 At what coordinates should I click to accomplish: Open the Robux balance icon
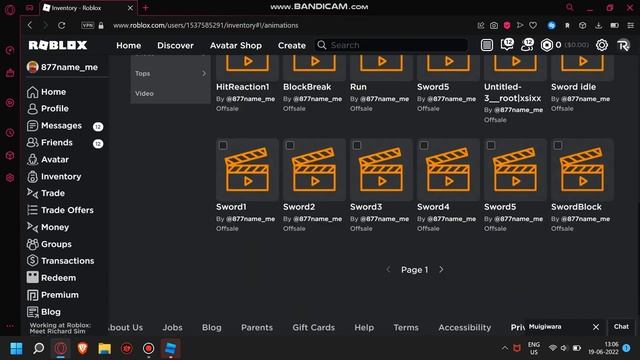547,45
